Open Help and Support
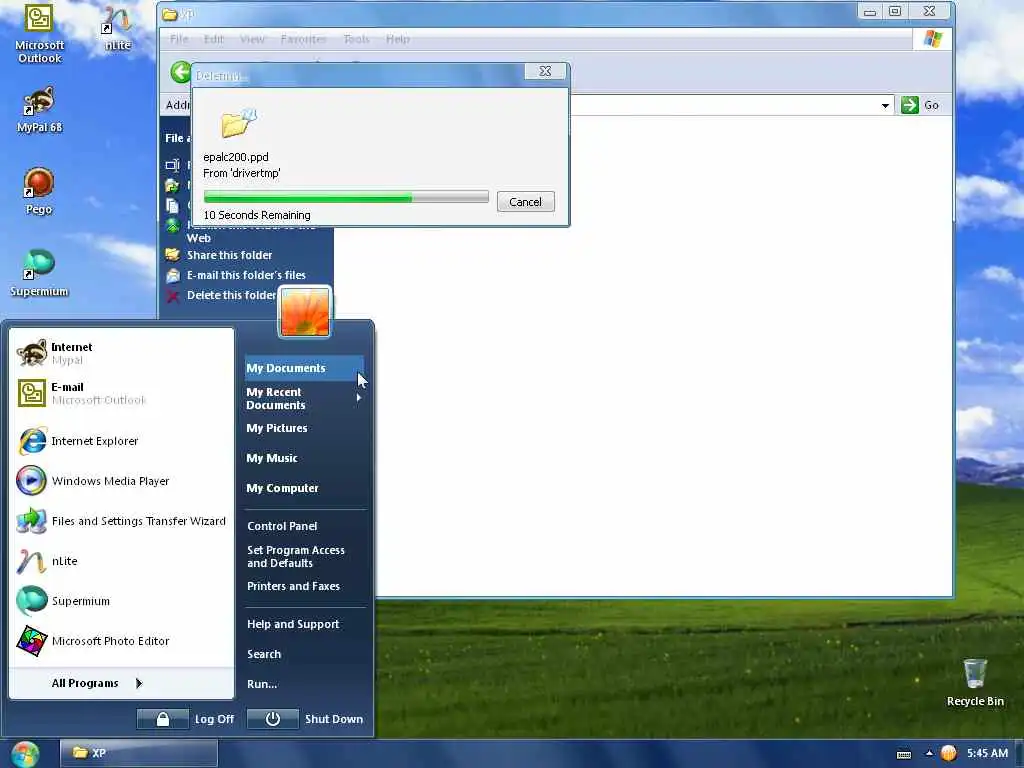Viewport: 1024px width, 768px height. click(x=293, y=624)
